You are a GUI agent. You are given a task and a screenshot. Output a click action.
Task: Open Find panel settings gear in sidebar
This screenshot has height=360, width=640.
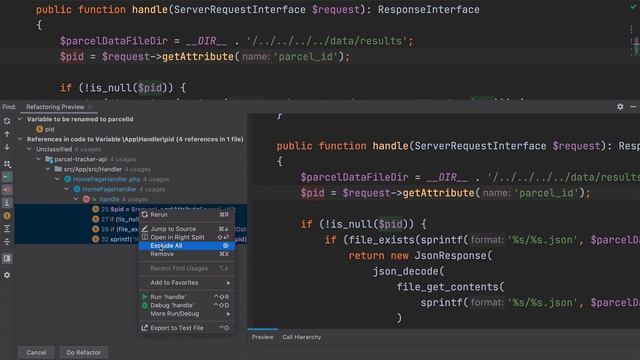(x=7, y=275)
